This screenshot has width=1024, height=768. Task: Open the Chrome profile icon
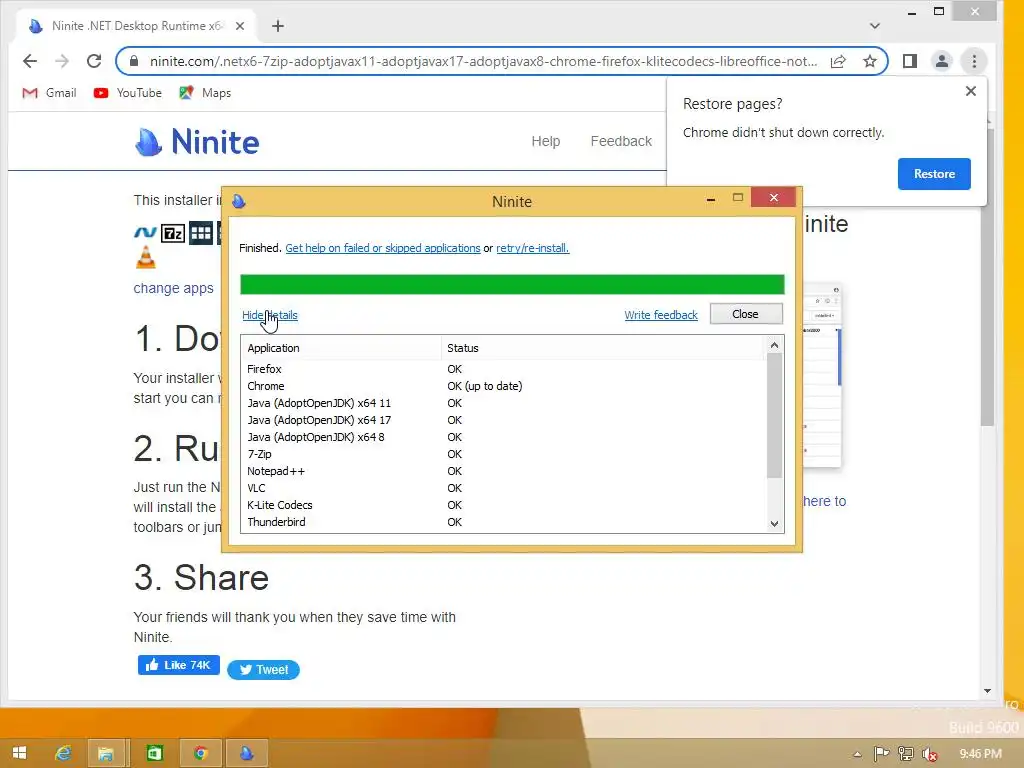942,61
